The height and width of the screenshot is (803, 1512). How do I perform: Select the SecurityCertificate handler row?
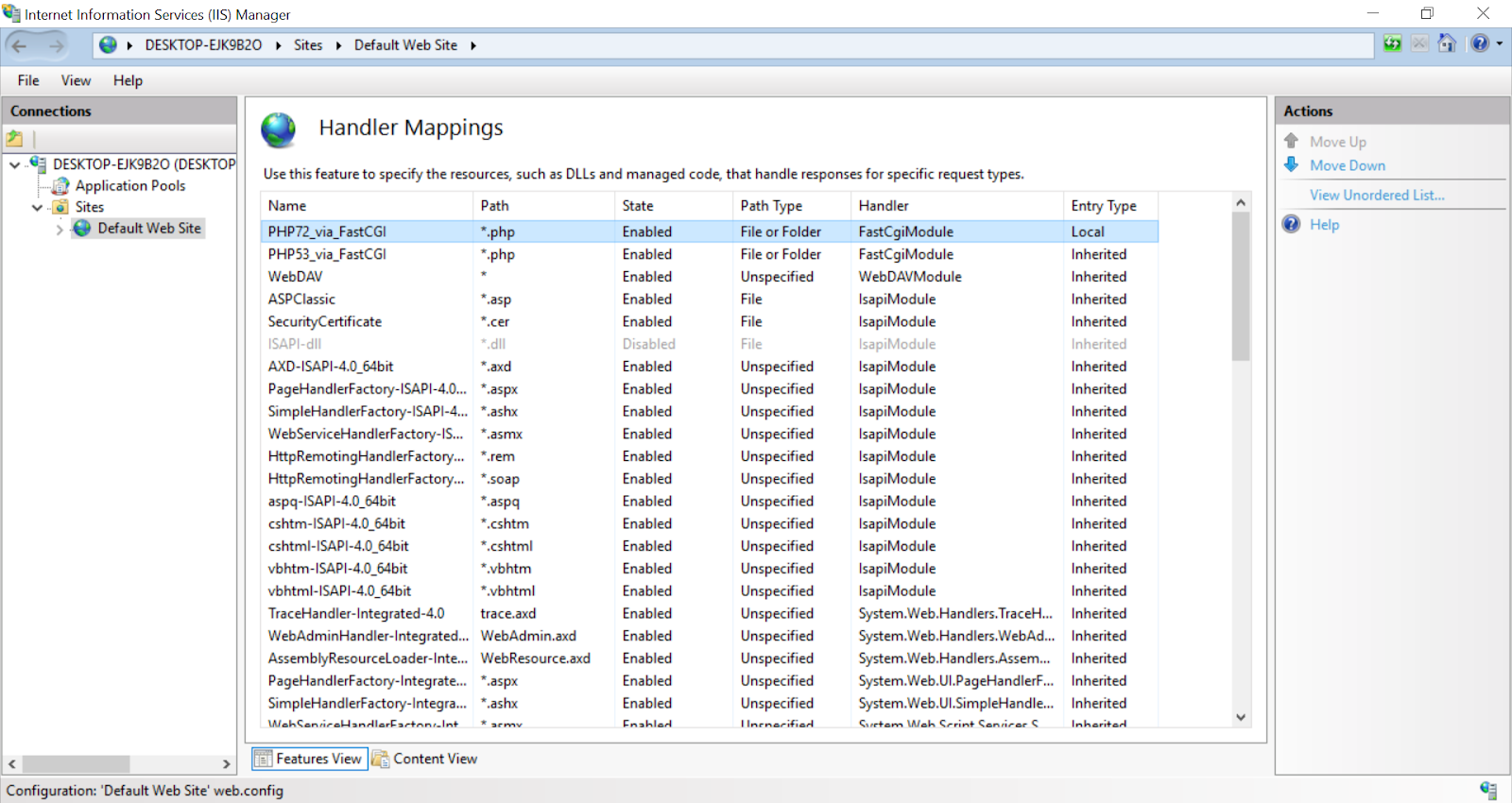coord(710,321)
